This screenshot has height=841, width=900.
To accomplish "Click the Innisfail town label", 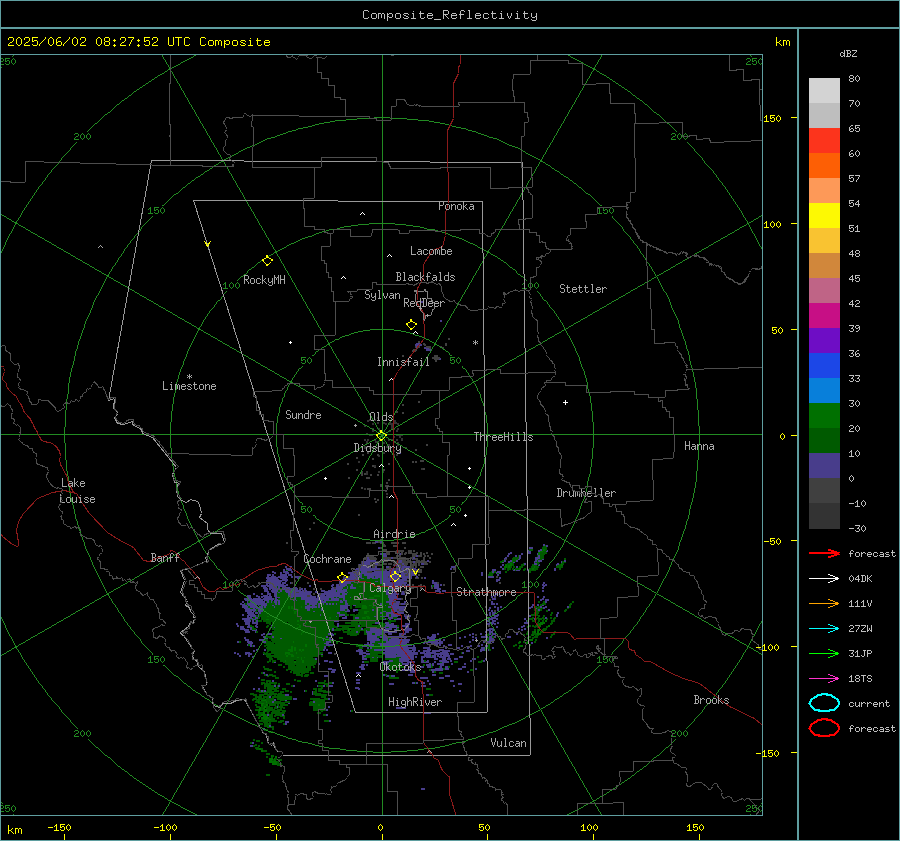I will (x=403, y=362).
